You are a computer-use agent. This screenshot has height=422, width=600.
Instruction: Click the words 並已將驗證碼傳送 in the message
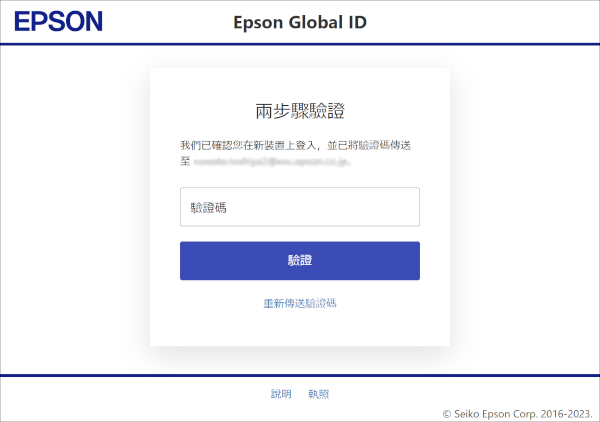(x=369, y=145)
